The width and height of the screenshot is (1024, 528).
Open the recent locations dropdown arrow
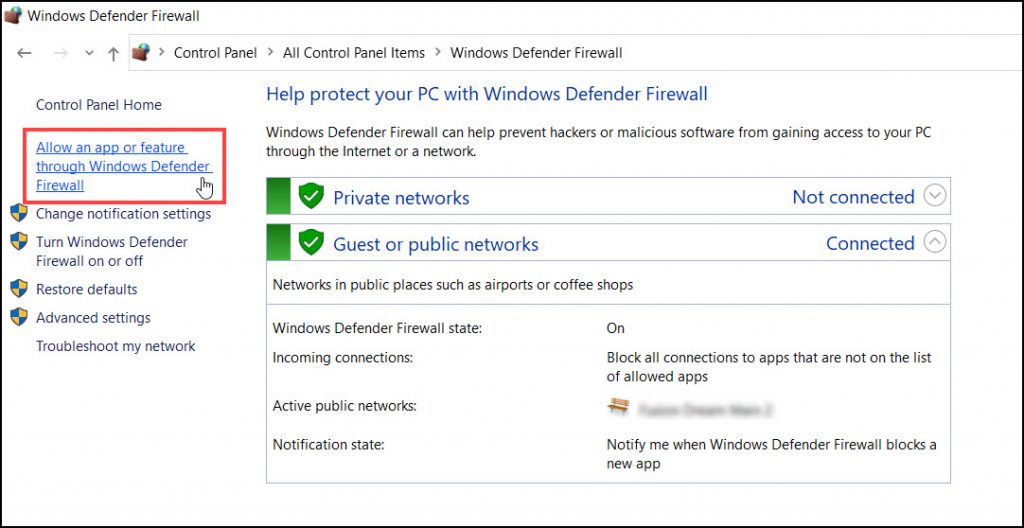tap(89, 54)
